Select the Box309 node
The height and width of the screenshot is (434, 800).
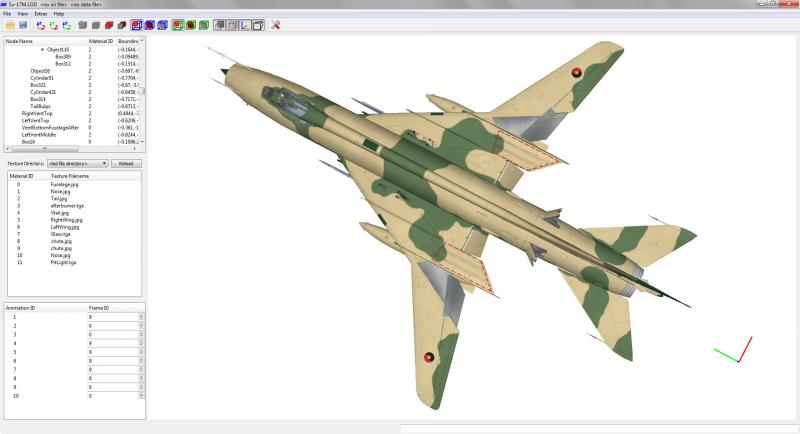coord(63,57)
